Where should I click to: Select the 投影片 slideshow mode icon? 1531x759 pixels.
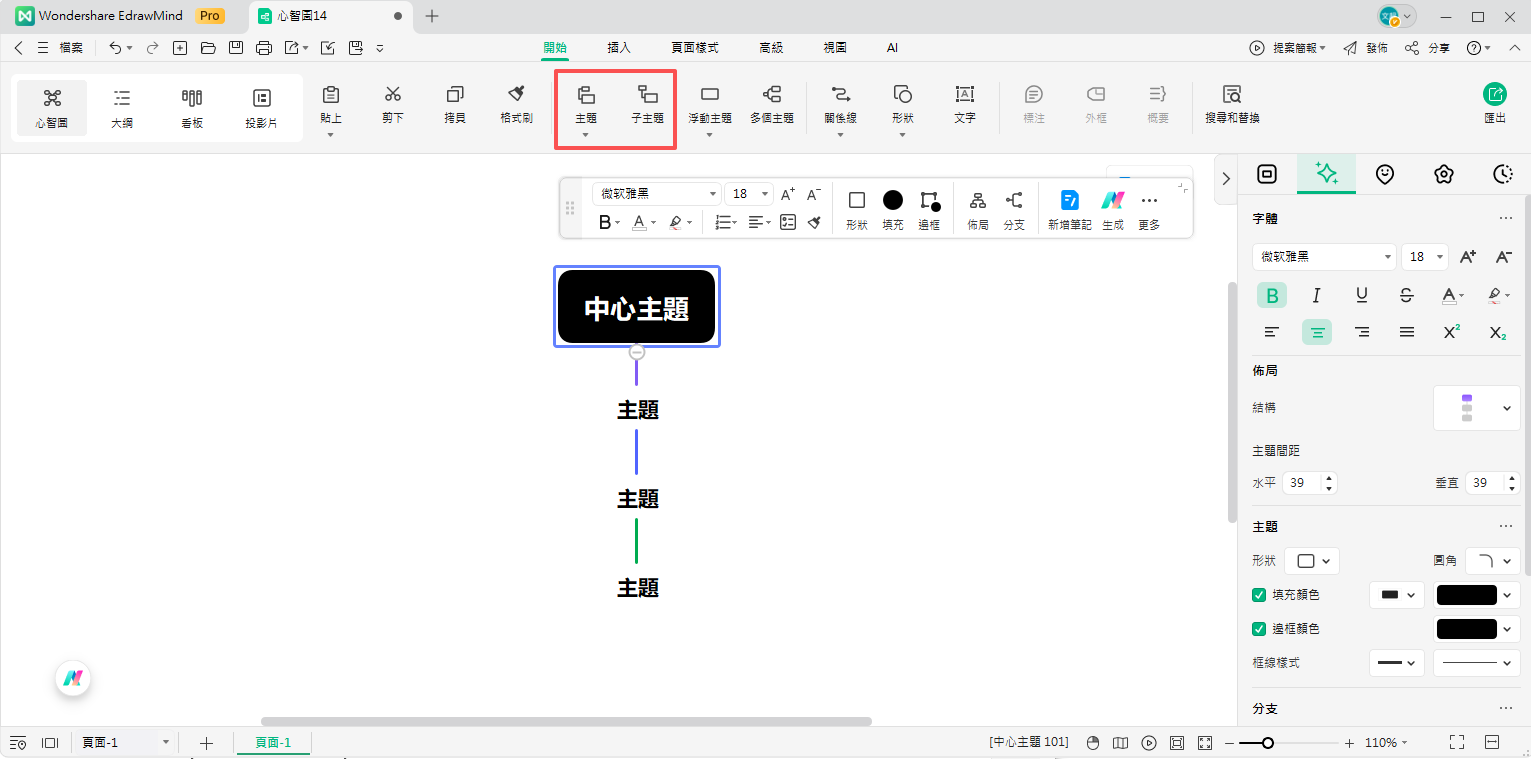tap(261, 106)
